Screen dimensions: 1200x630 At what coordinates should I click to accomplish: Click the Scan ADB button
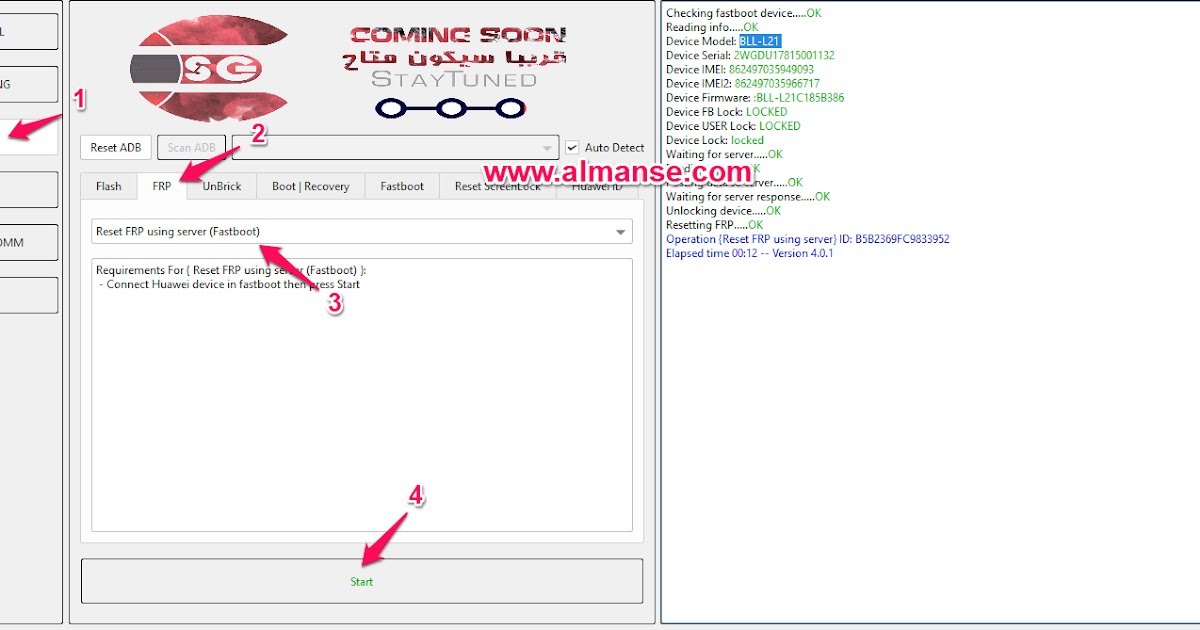[x=191, y=147]
